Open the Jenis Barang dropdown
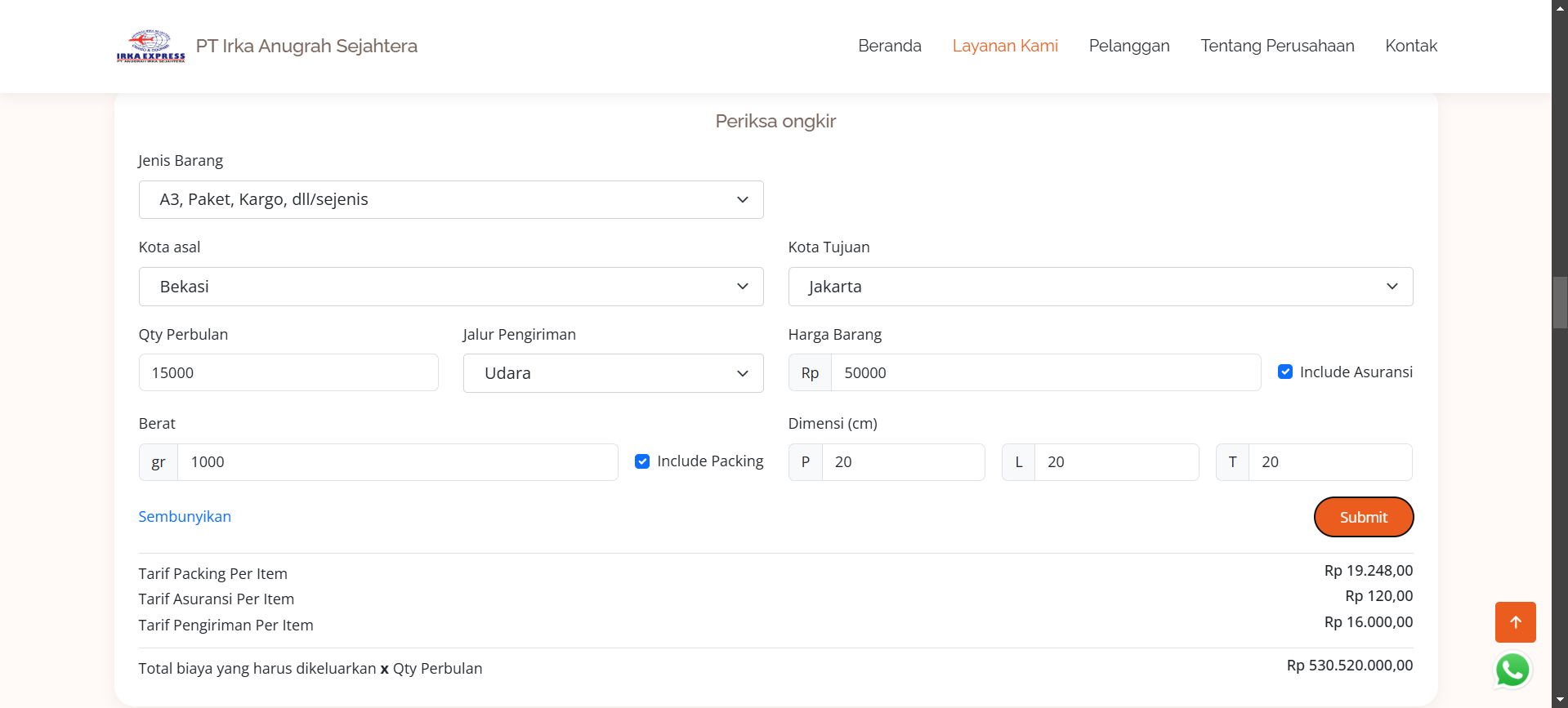Screen dimensions: 1568x708 451,200
